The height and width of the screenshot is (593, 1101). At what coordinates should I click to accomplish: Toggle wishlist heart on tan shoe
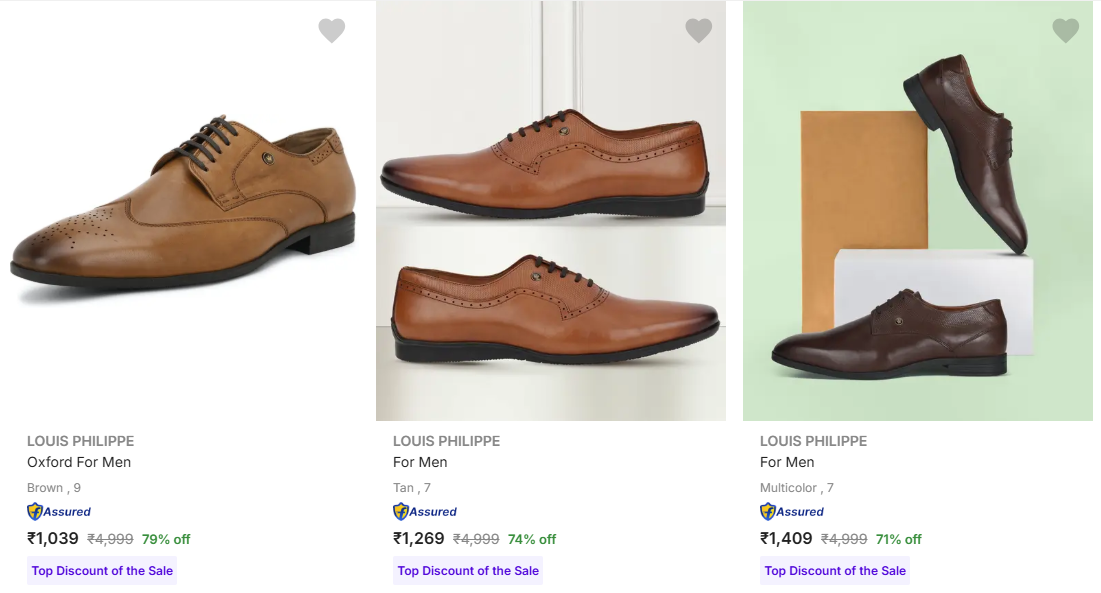pos(698,31)
